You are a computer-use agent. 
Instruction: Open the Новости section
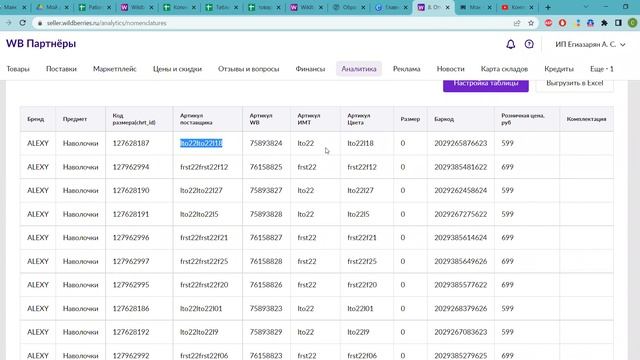point(450,69)
